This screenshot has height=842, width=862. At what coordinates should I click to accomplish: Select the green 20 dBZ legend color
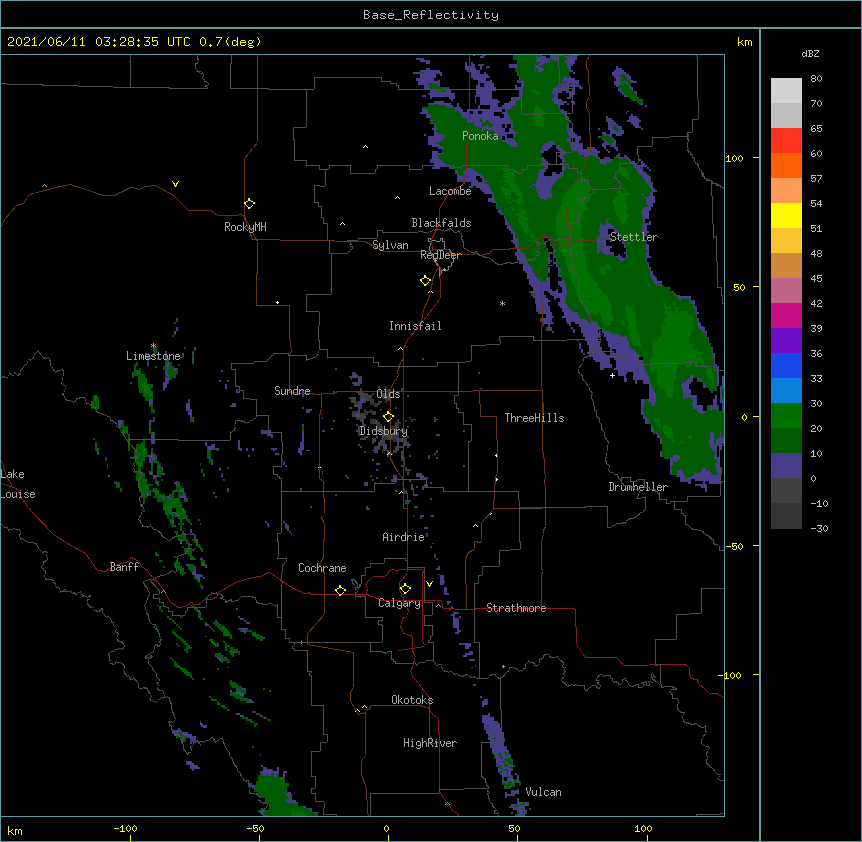pyautogui.click(x=786, y=416)
